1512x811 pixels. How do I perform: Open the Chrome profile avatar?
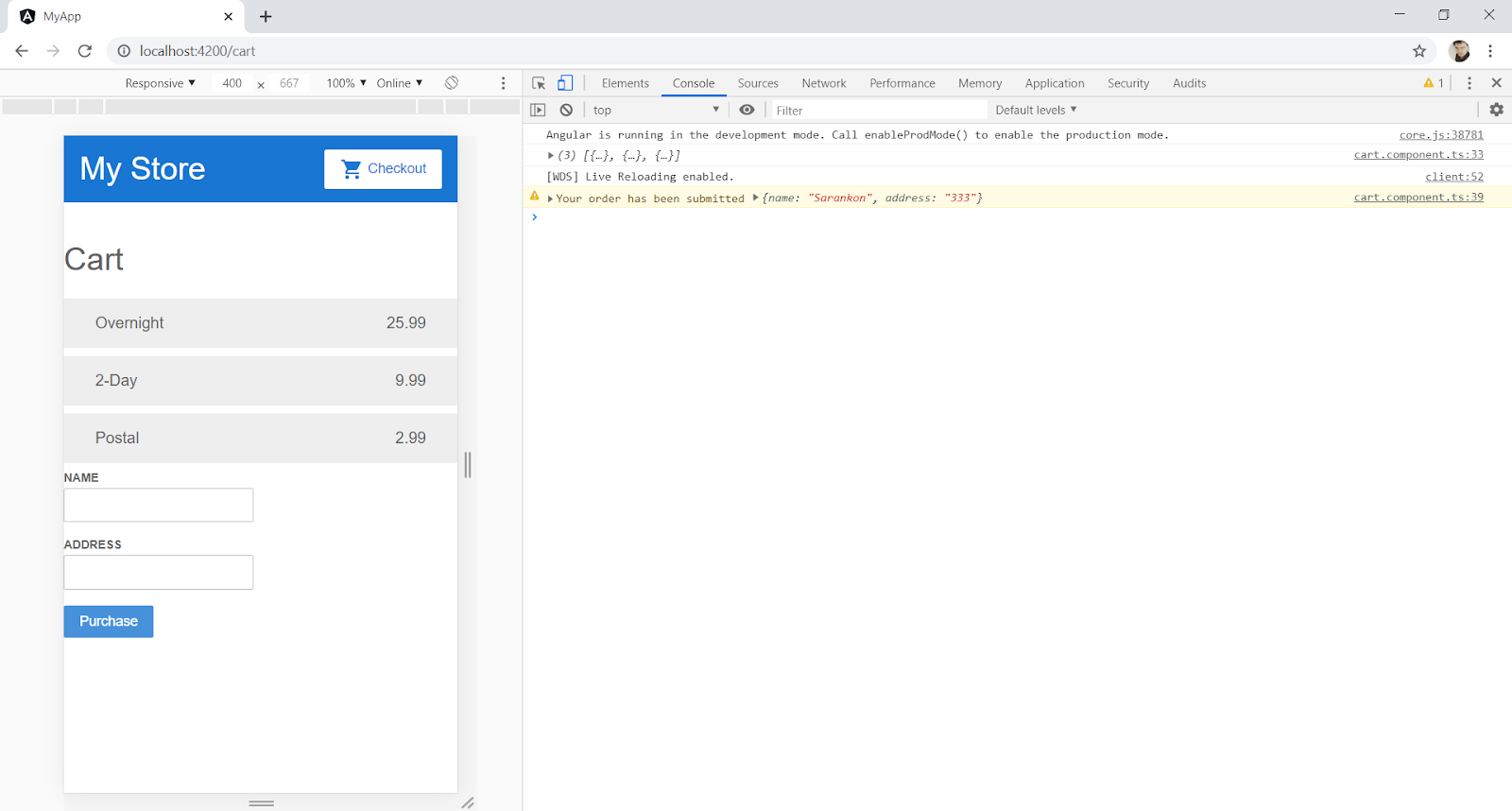point(1459,51)
